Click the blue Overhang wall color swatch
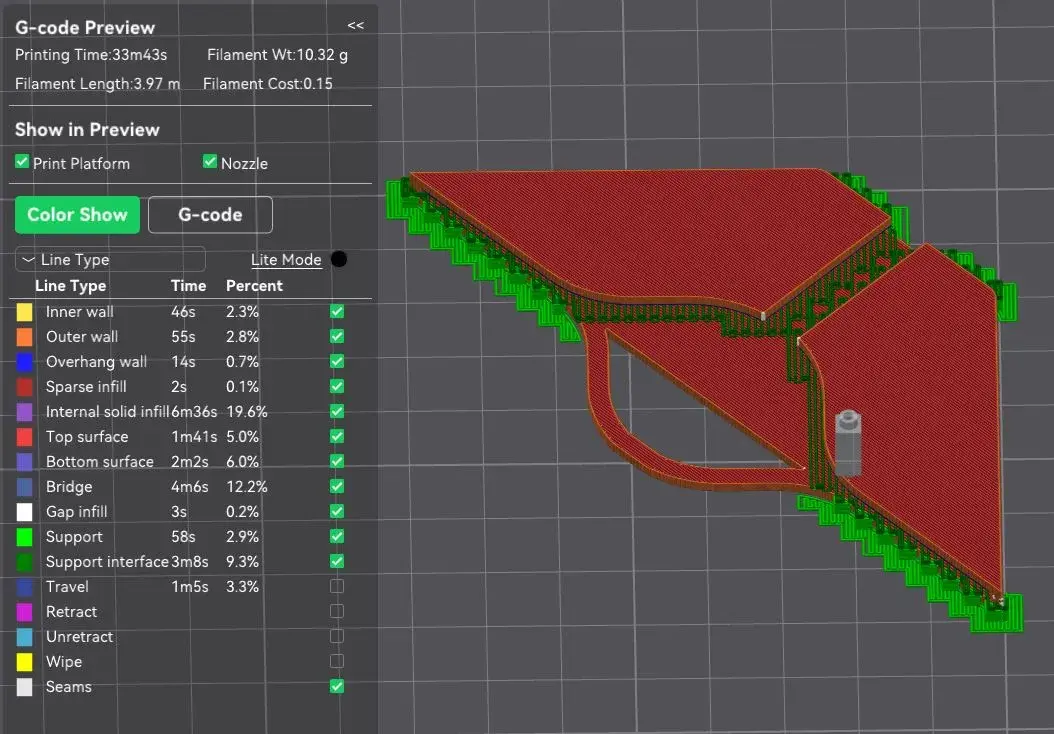 click(x=24, y=362)
